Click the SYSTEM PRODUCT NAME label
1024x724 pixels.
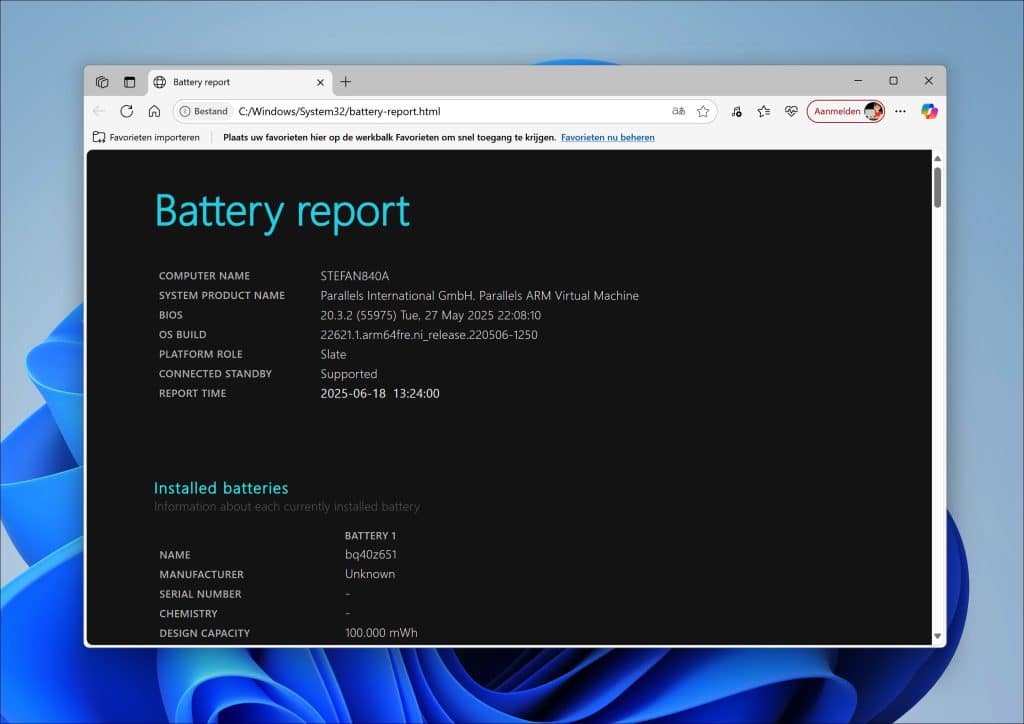click(222, 296)
